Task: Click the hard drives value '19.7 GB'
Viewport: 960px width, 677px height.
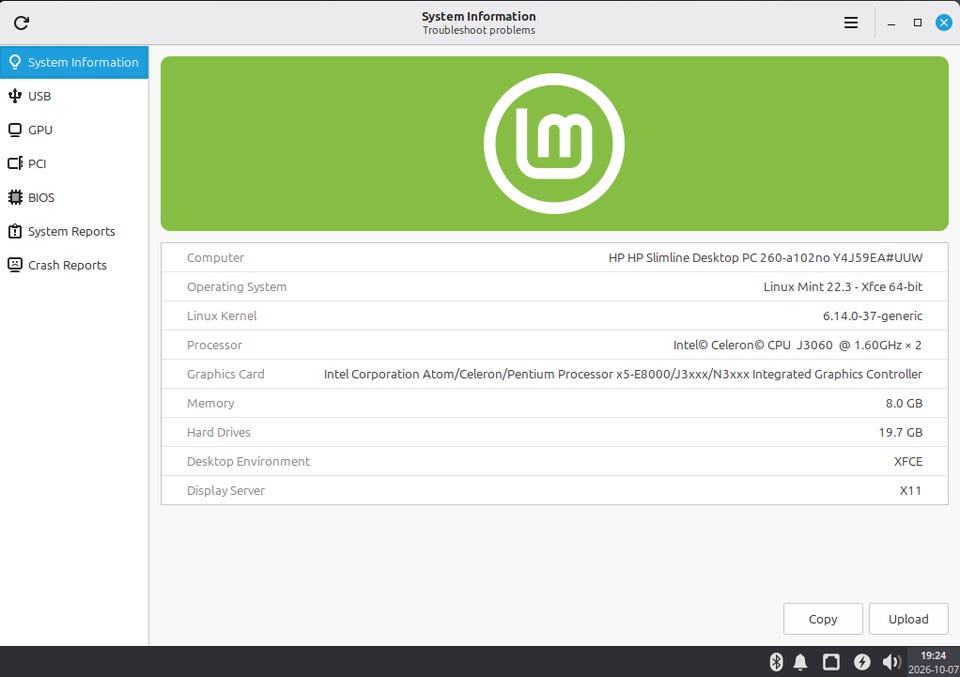Action: coord(900,432)
